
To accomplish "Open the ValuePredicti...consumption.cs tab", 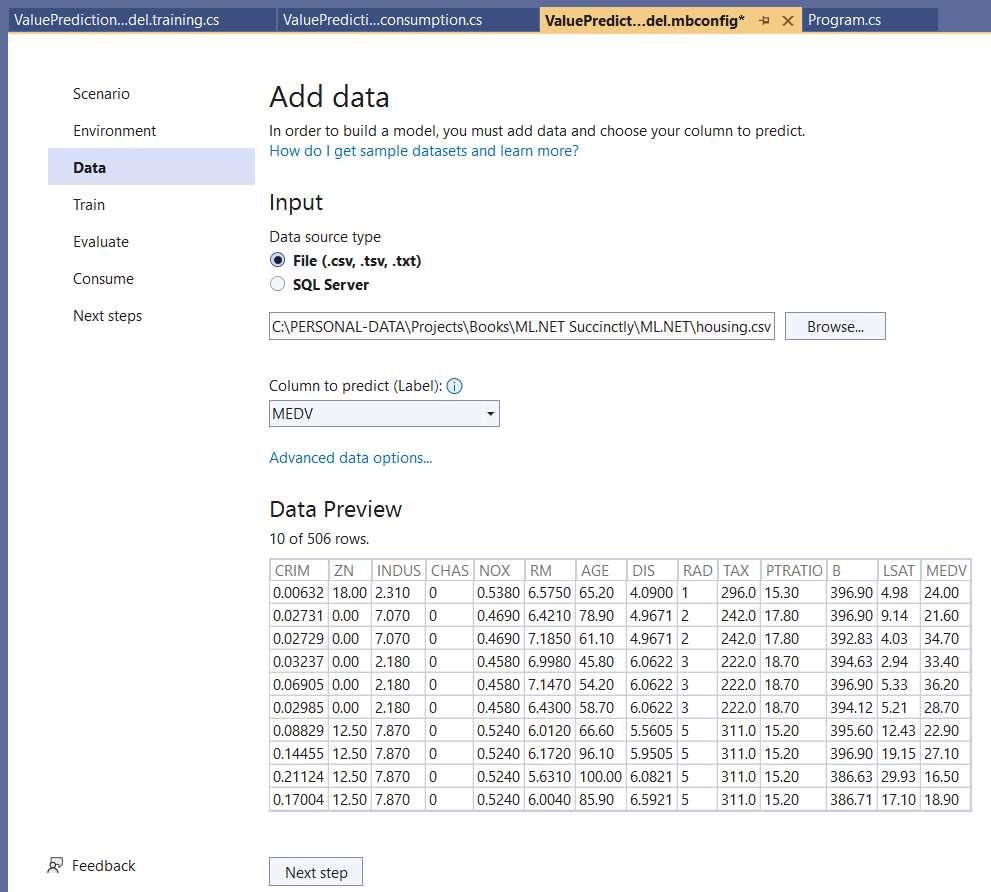I will [381, 18].
